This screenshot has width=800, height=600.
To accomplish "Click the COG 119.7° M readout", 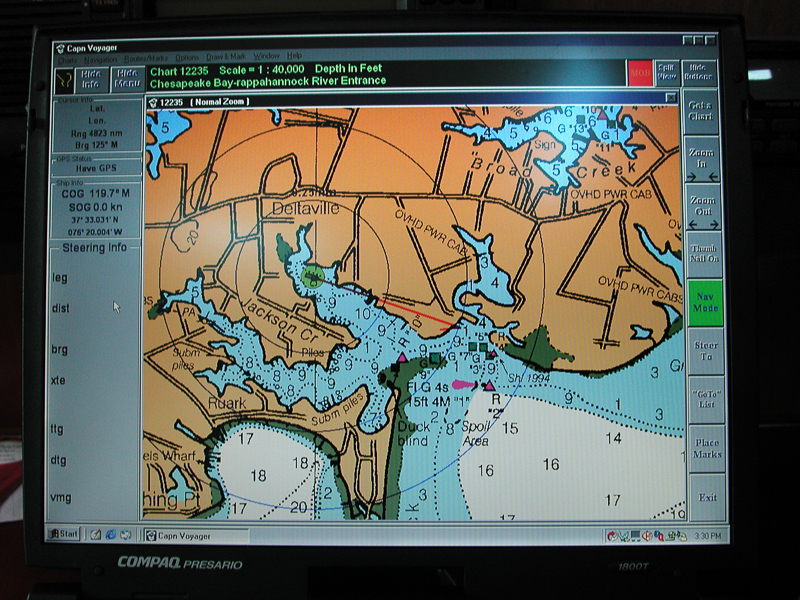I will point(95,193).
